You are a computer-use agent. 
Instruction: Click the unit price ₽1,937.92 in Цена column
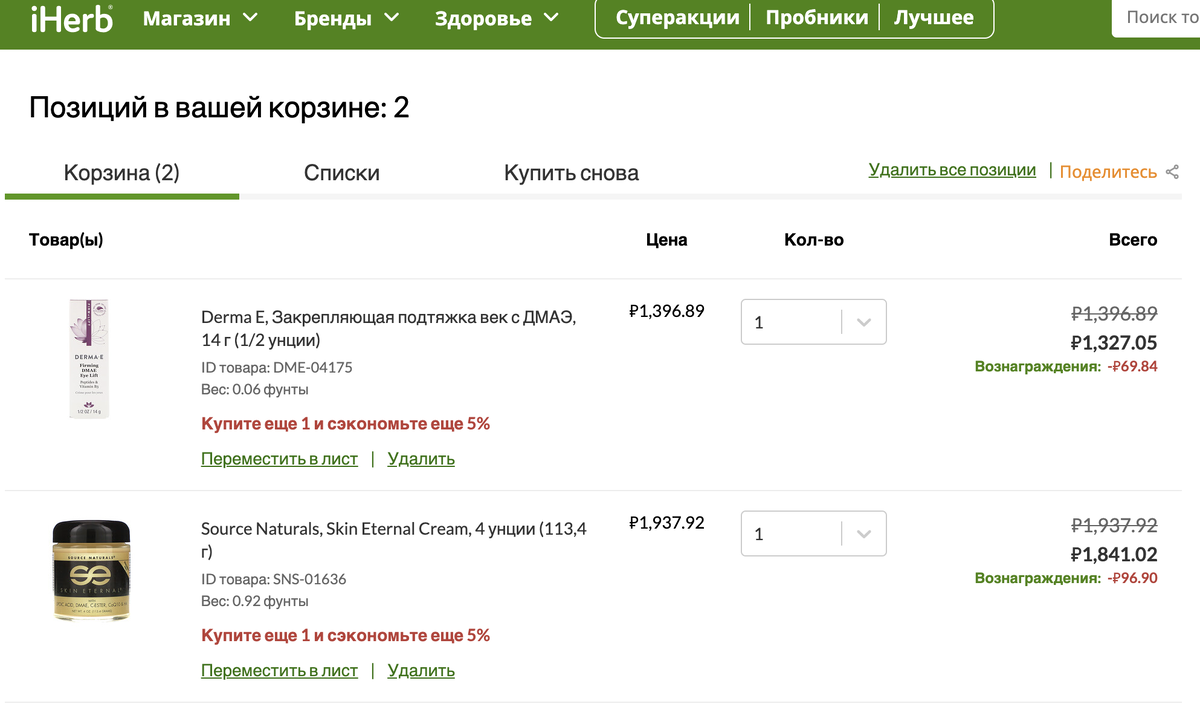667,522
